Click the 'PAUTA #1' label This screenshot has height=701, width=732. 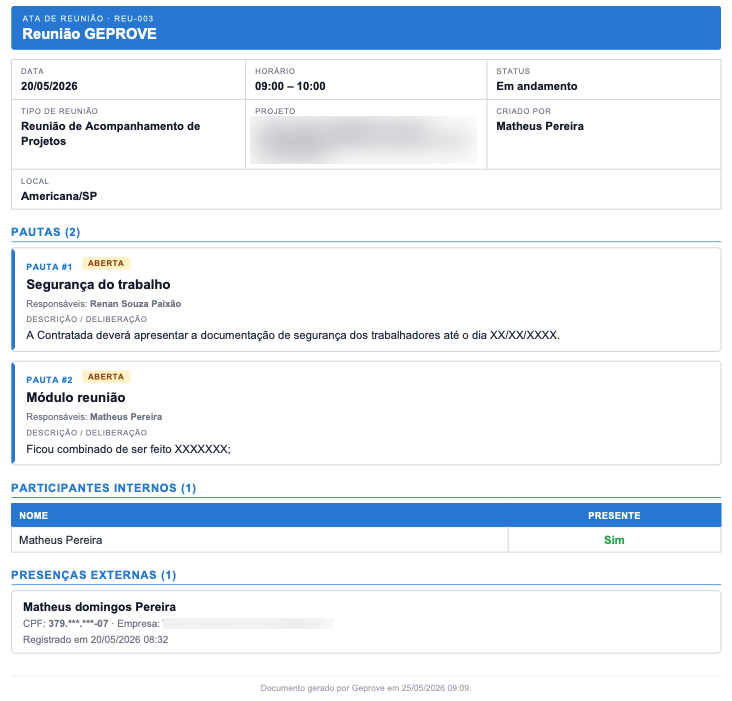click(49, 267)
